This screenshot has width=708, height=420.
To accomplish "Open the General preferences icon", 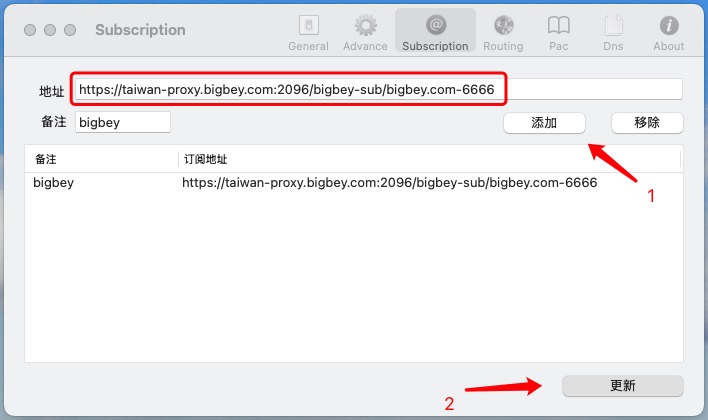I will (309, 25).
